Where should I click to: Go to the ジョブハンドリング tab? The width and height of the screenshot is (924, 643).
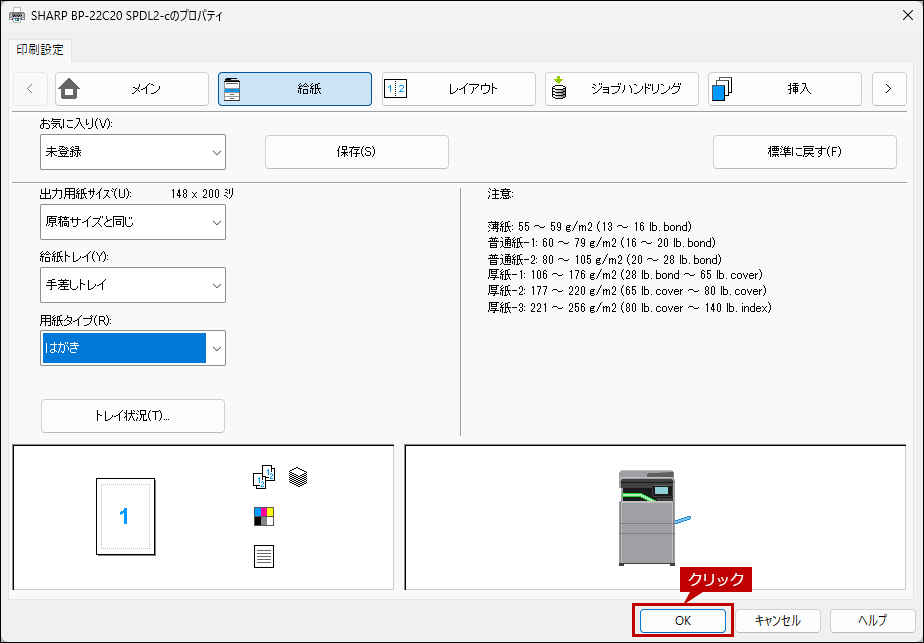(621, 89)
